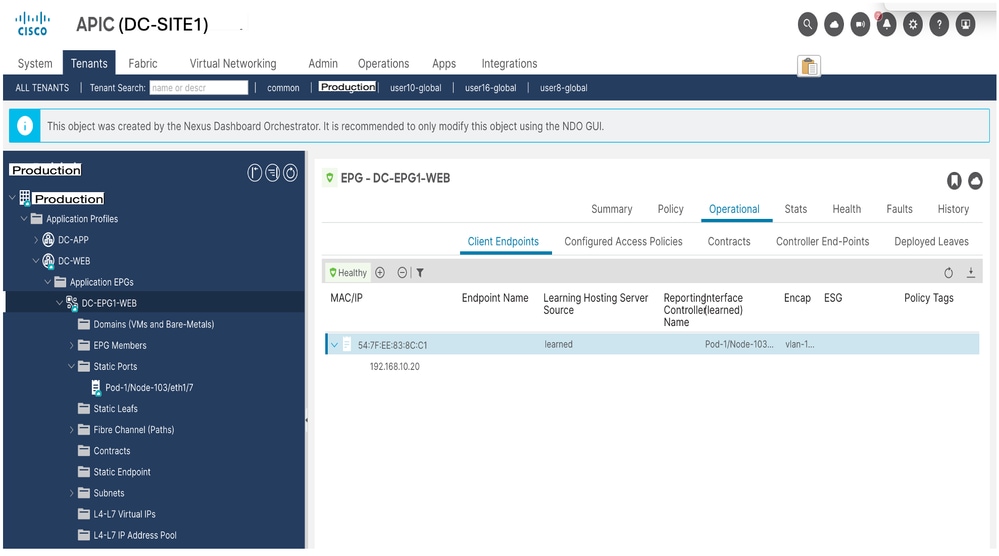This screenshot has height=556, width=999.
Task: Collapse the Production tenant node
Action: (12, 198)
